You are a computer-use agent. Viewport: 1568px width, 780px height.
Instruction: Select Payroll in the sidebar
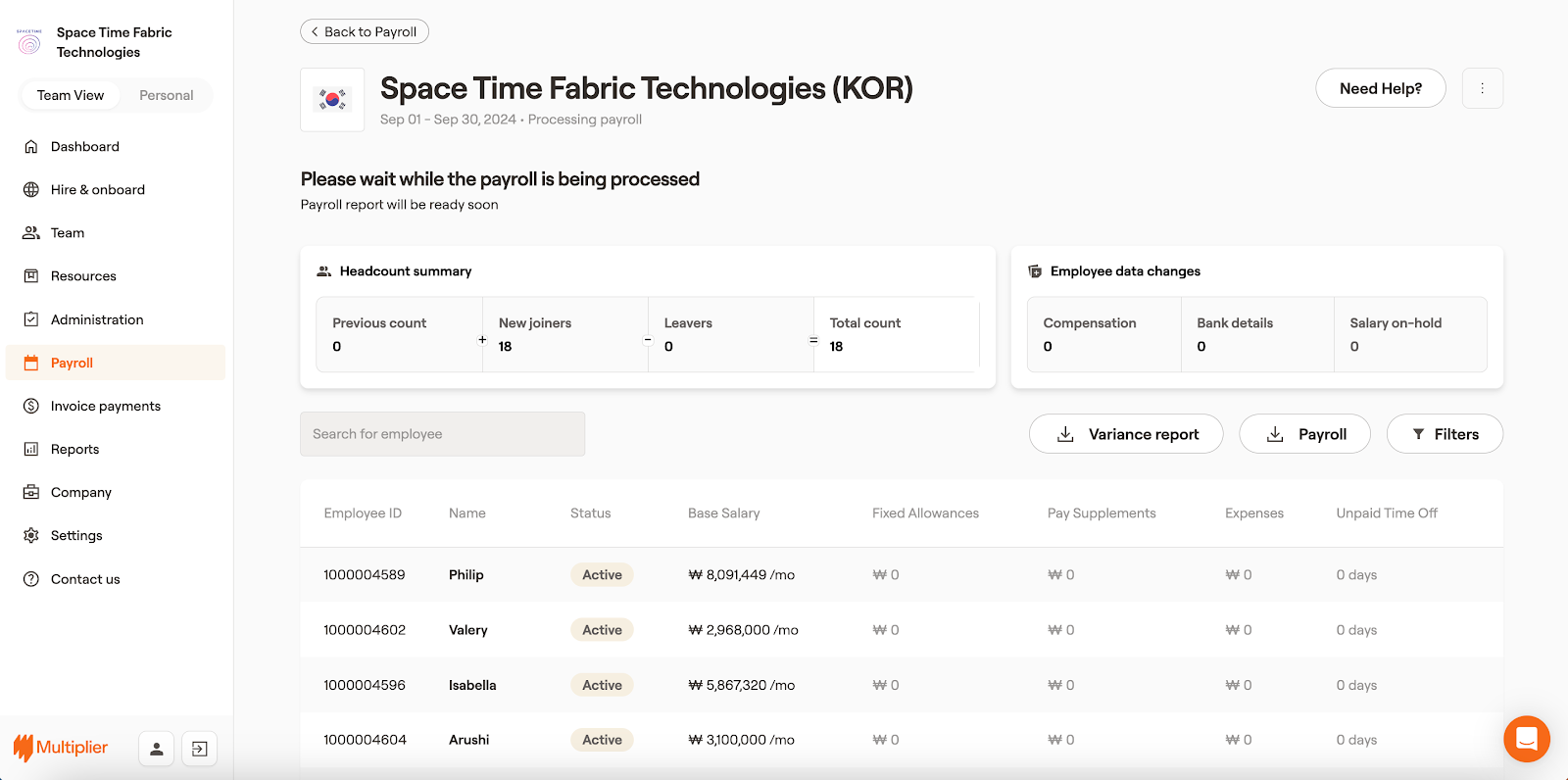[116, 363]
